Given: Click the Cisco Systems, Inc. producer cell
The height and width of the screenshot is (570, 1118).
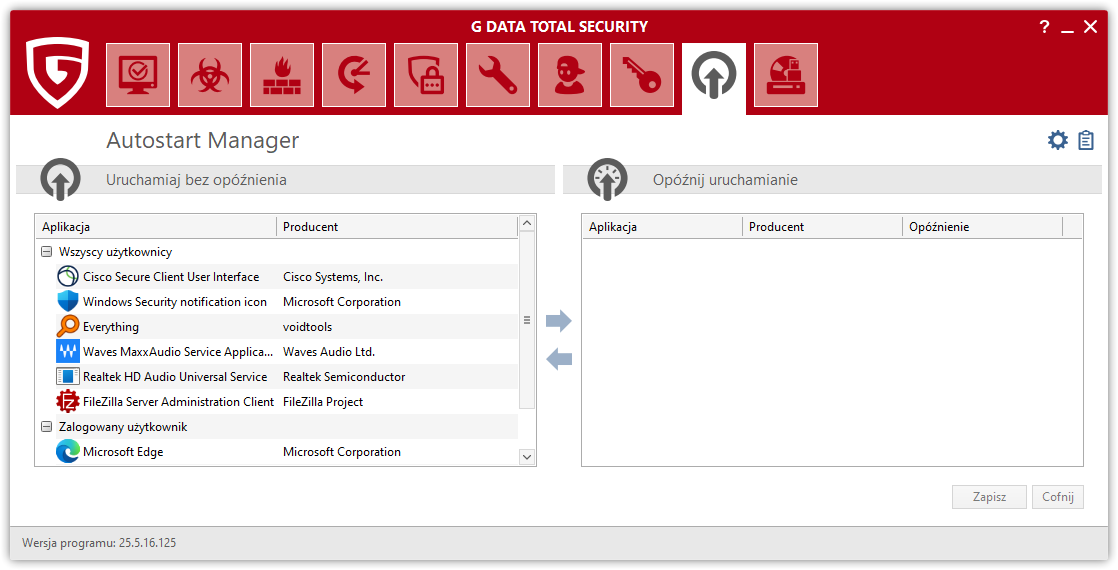Looking at the screenshot, I should pos(333,277).
